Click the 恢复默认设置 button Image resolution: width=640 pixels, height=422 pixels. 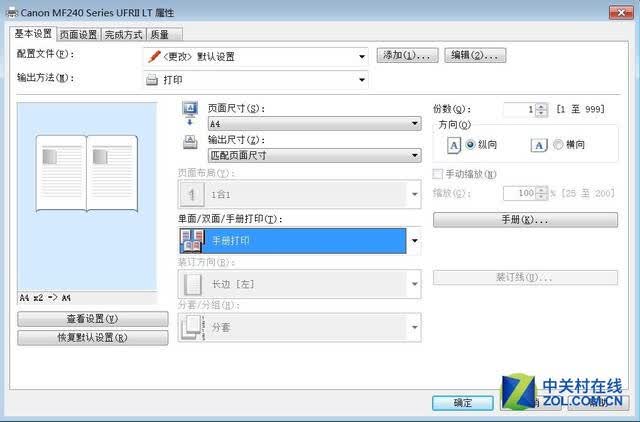pyautogui.click(x=93, y=338)
